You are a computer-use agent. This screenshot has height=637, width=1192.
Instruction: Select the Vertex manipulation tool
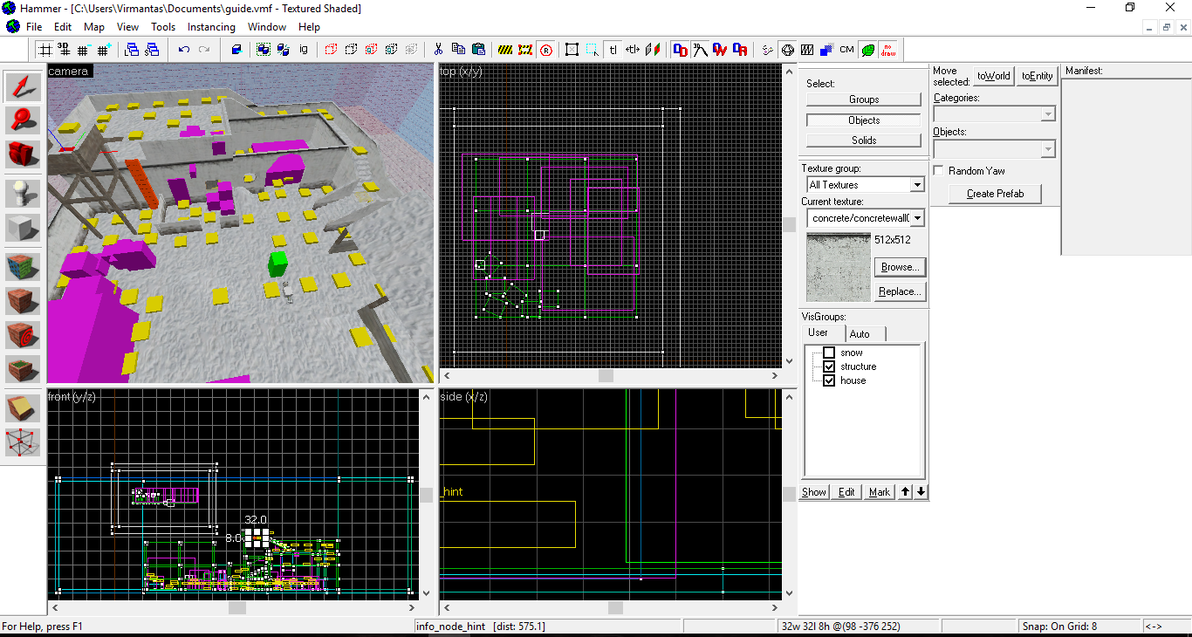(23, 441)
